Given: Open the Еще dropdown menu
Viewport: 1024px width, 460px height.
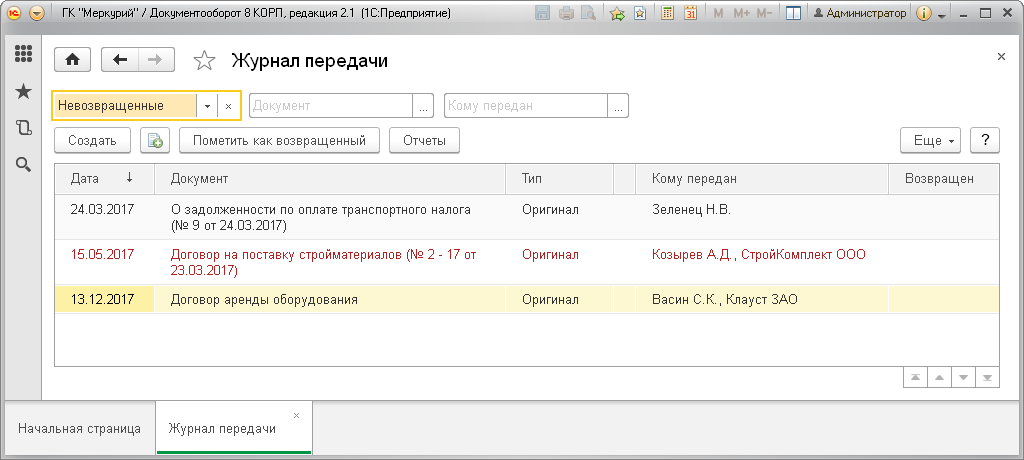Looking at the screenshot, I should [x=930, y=140].
